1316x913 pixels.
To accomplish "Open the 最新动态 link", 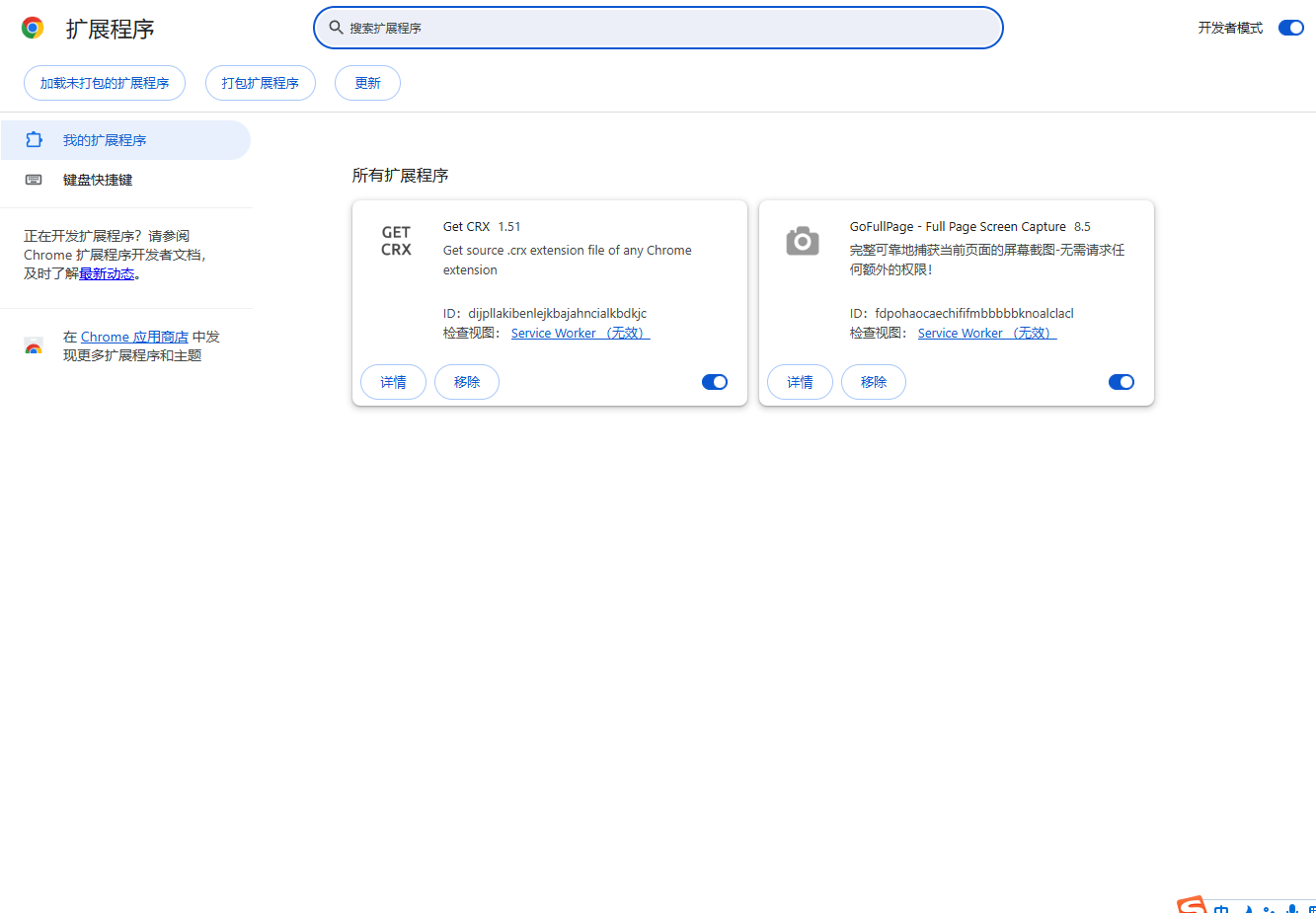I will coord(107,274).
